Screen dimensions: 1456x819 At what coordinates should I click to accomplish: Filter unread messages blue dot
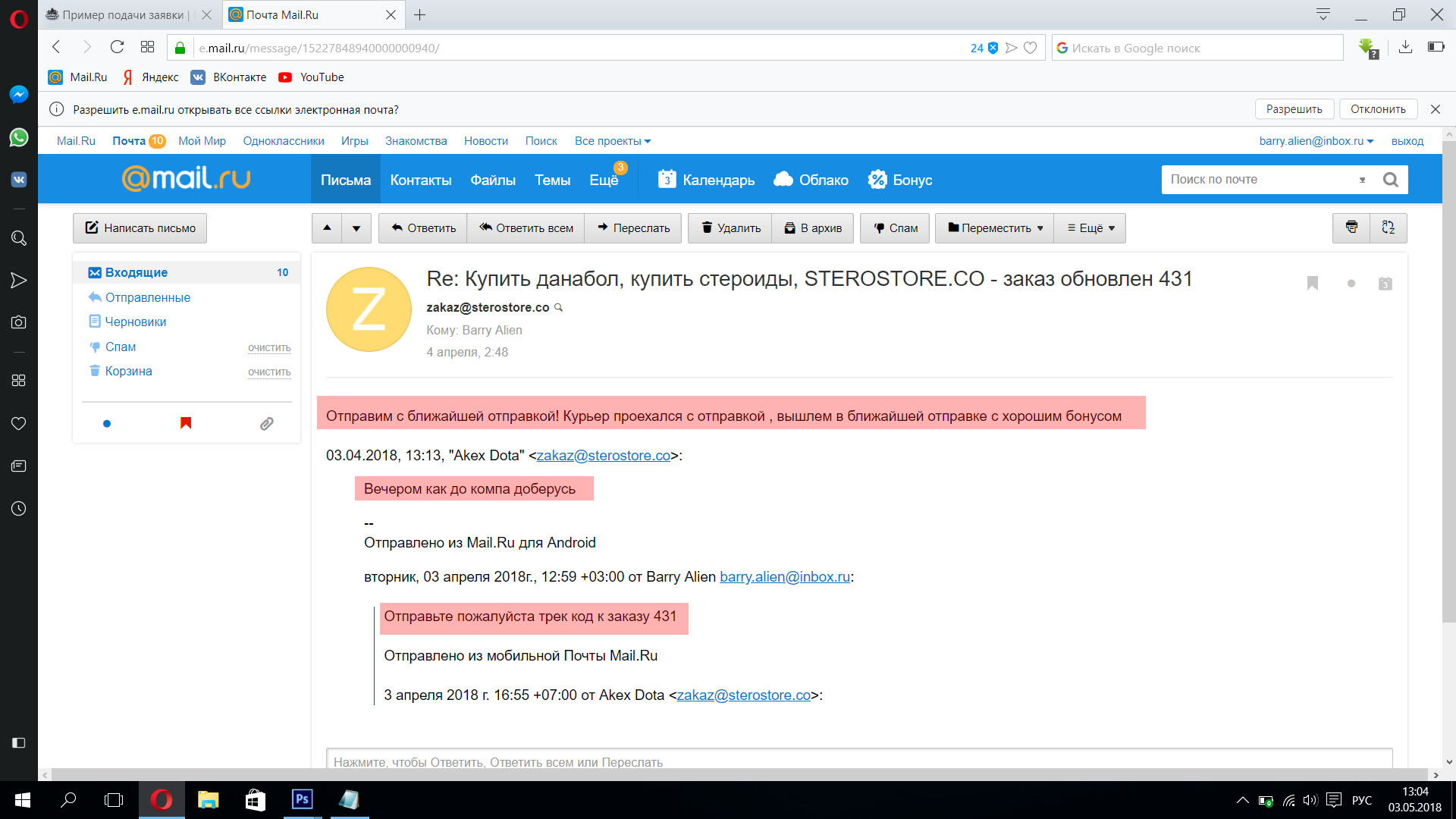(107, 424)
